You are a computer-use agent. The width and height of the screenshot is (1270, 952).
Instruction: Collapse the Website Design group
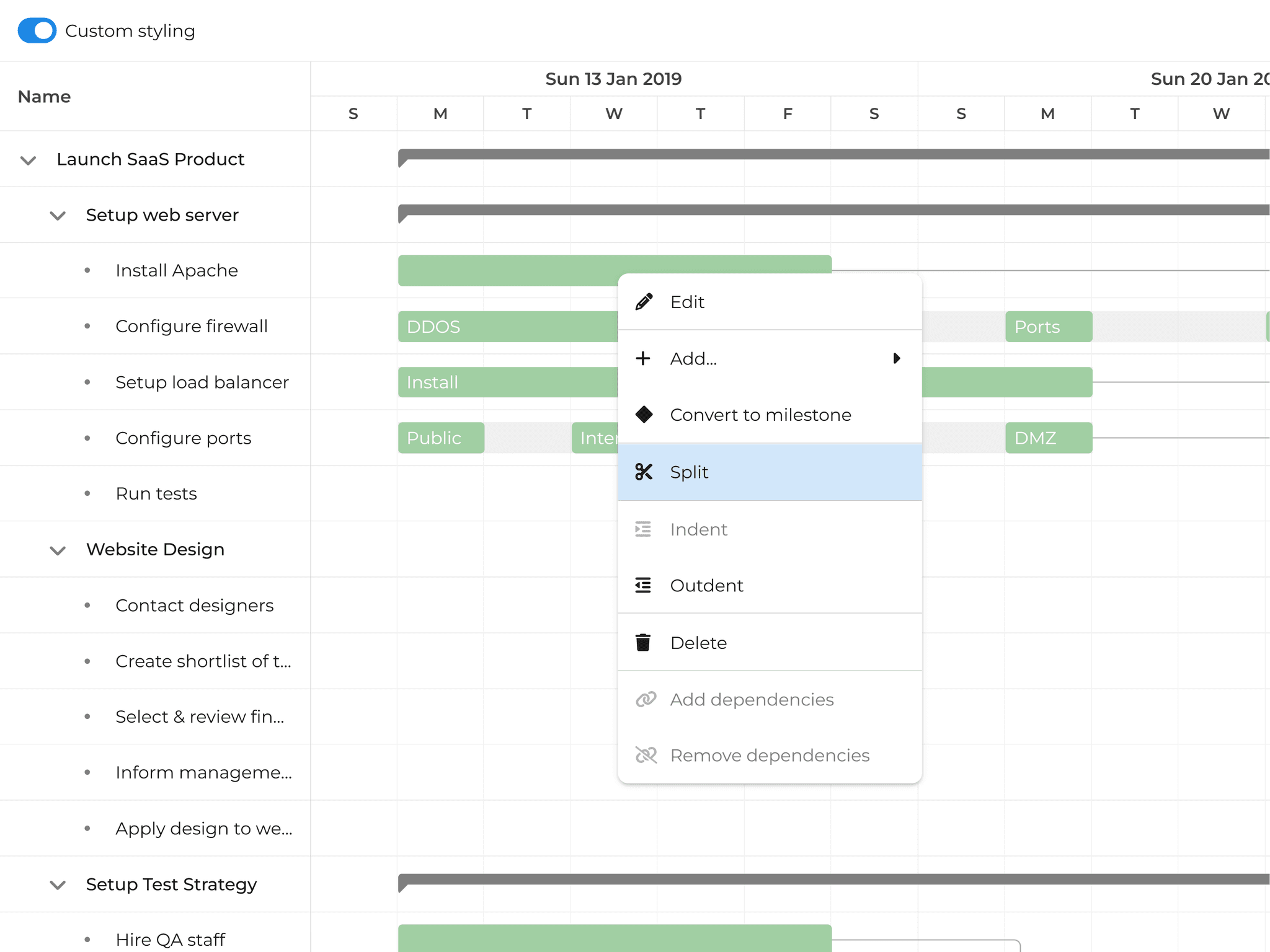tap(58, 550)
